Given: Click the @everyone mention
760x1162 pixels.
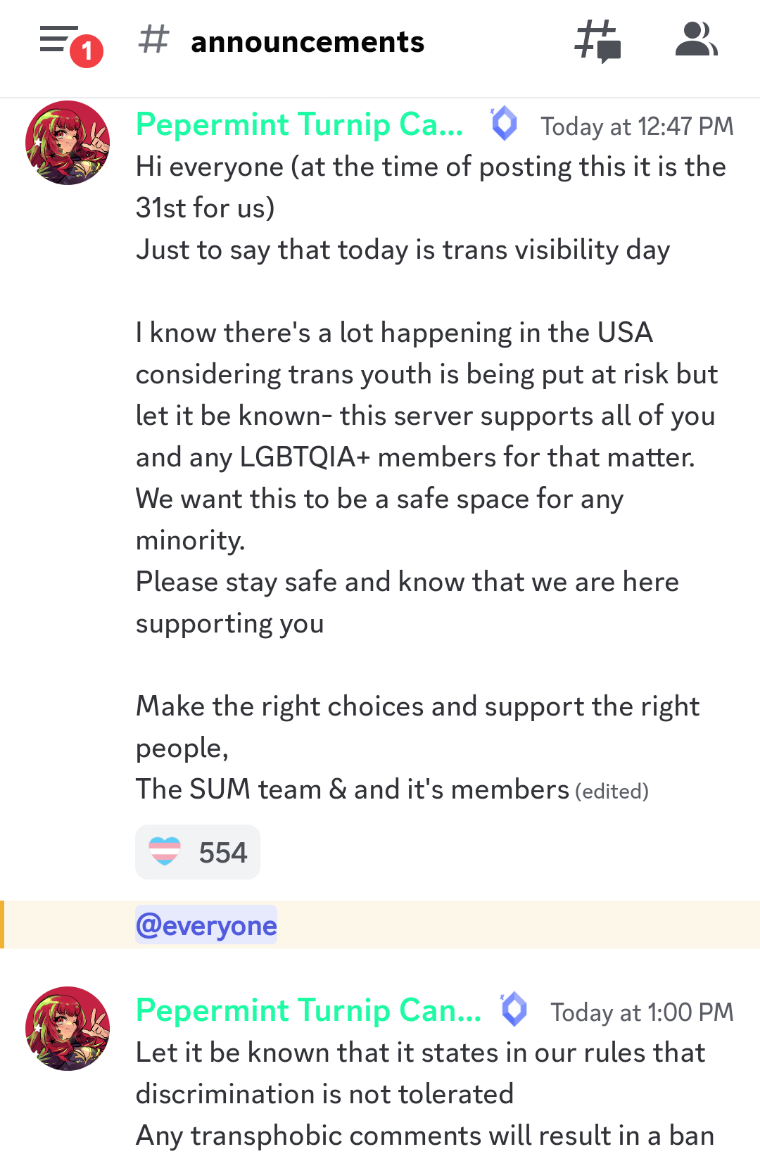Looking at the screenshot, I should coord(206,926).
